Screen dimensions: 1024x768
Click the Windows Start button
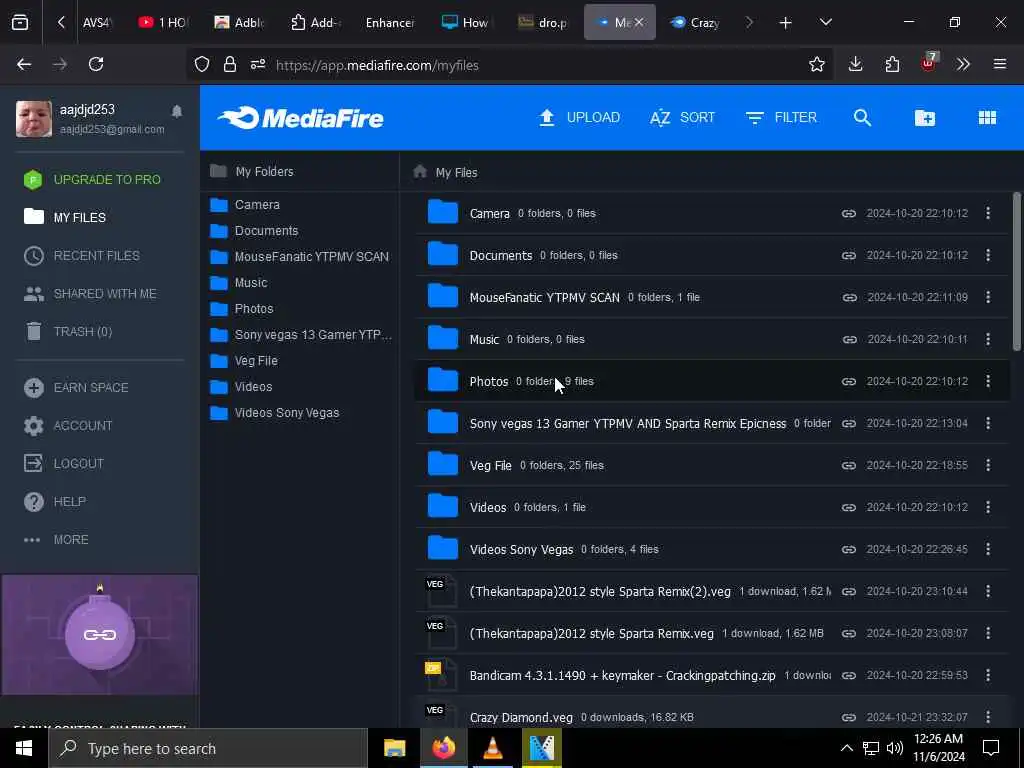coord(24,748)
